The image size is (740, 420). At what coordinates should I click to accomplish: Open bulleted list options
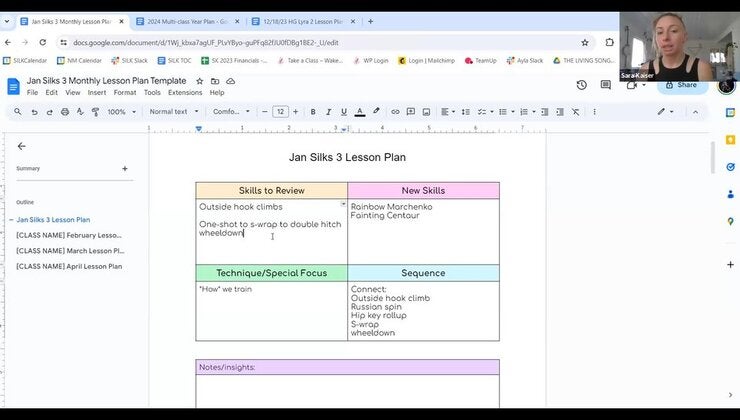tap(506, 112)
